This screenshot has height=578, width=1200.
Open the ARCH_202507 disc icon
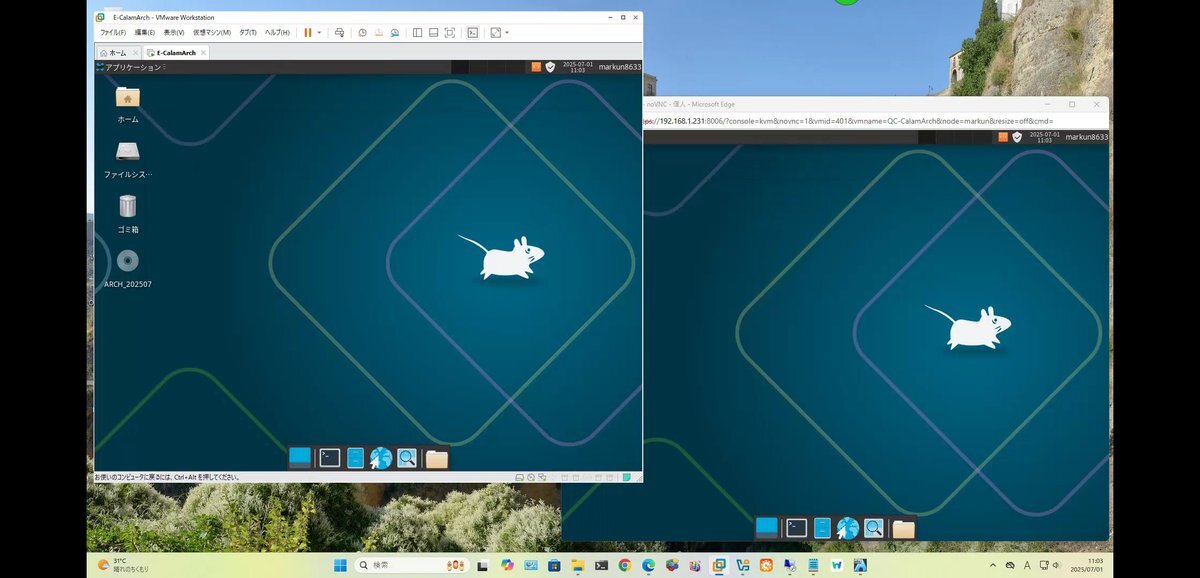127,268
